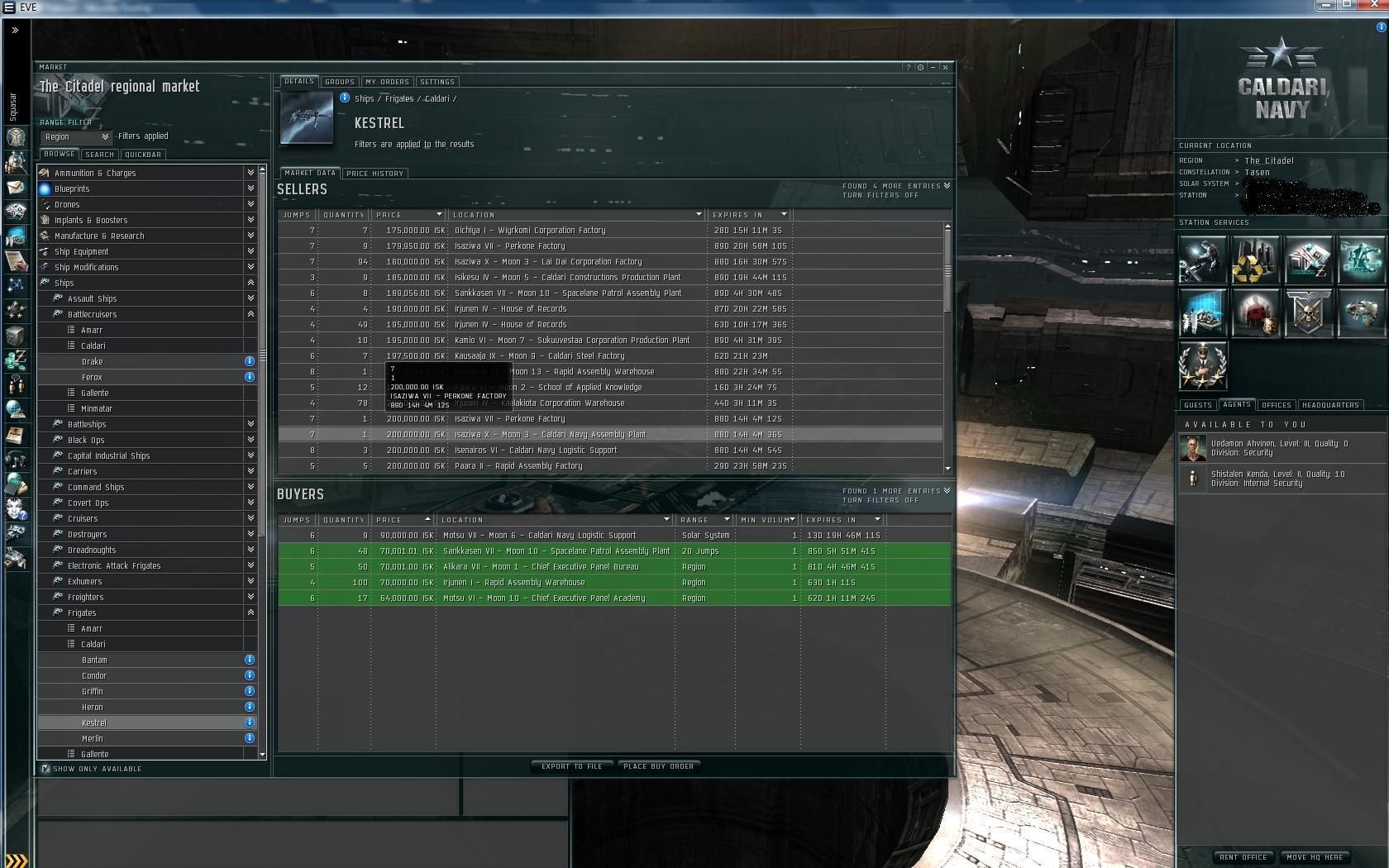
Task: Select agent Uedamon Ahvinen portrait
Action: pos(1192,448)
